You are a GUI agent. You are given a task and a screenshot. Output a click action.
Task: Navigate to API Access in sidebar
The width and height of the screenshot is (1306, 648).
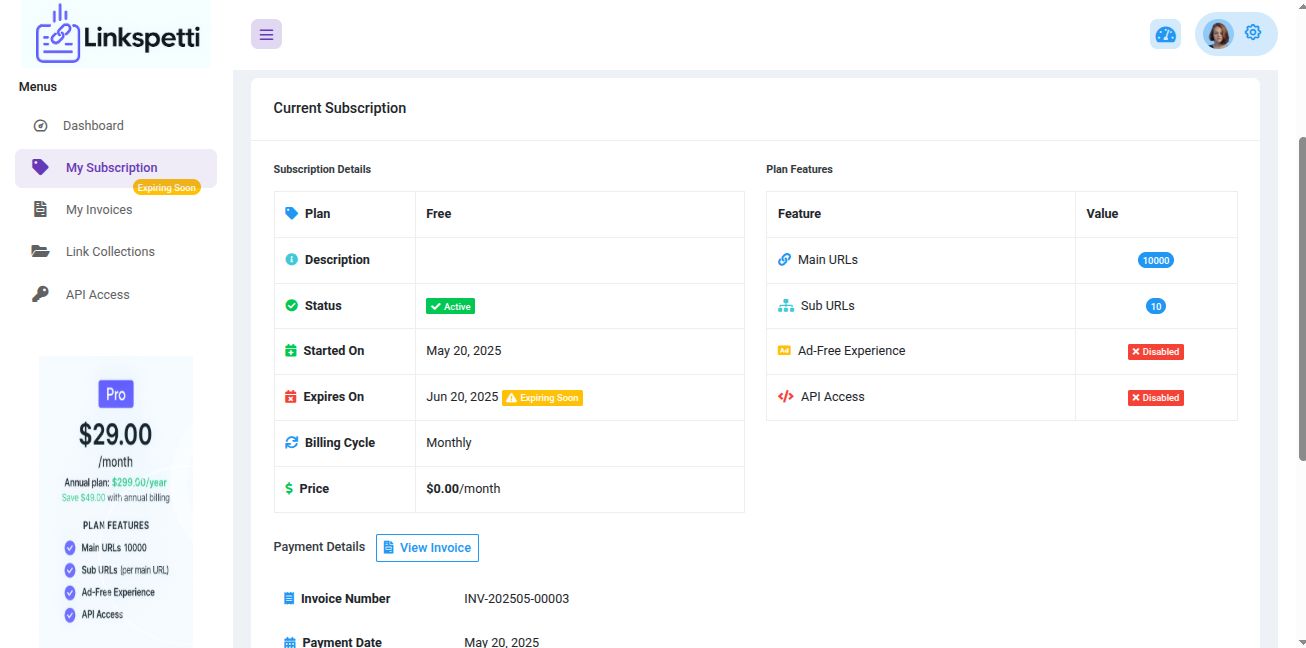point(97,295)
